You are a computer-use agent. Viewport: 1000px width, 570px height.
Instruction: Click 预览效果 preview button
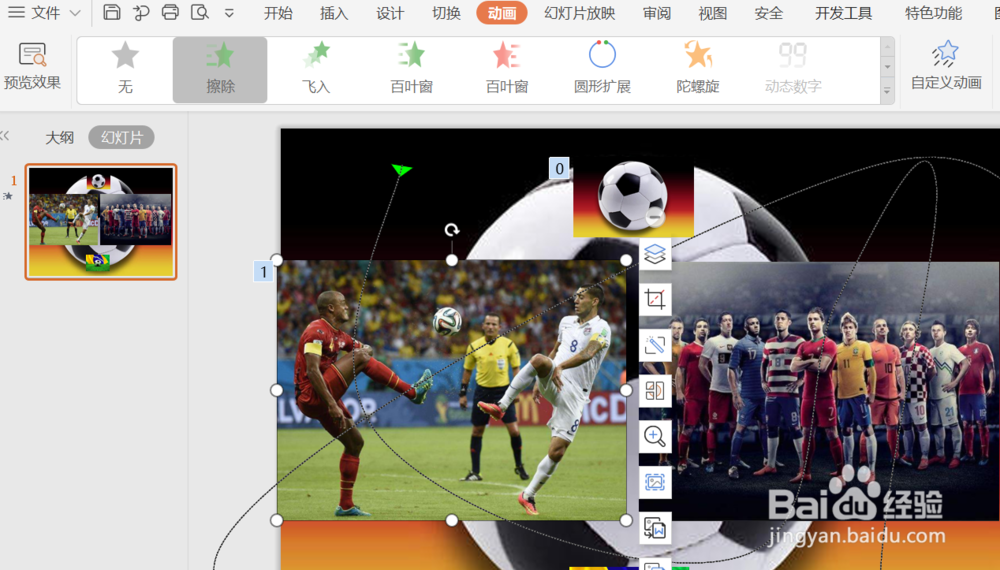[x=32, y=66]
